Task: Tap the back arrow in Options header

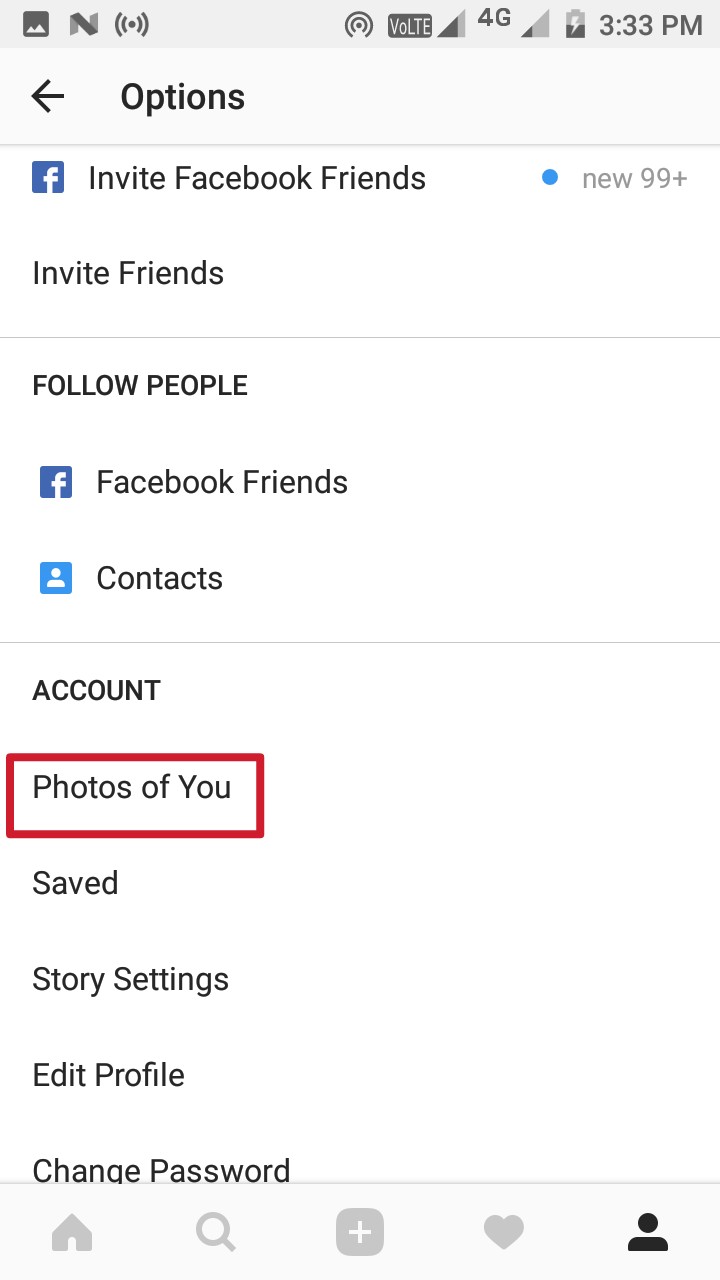Action: pos(47,97)
